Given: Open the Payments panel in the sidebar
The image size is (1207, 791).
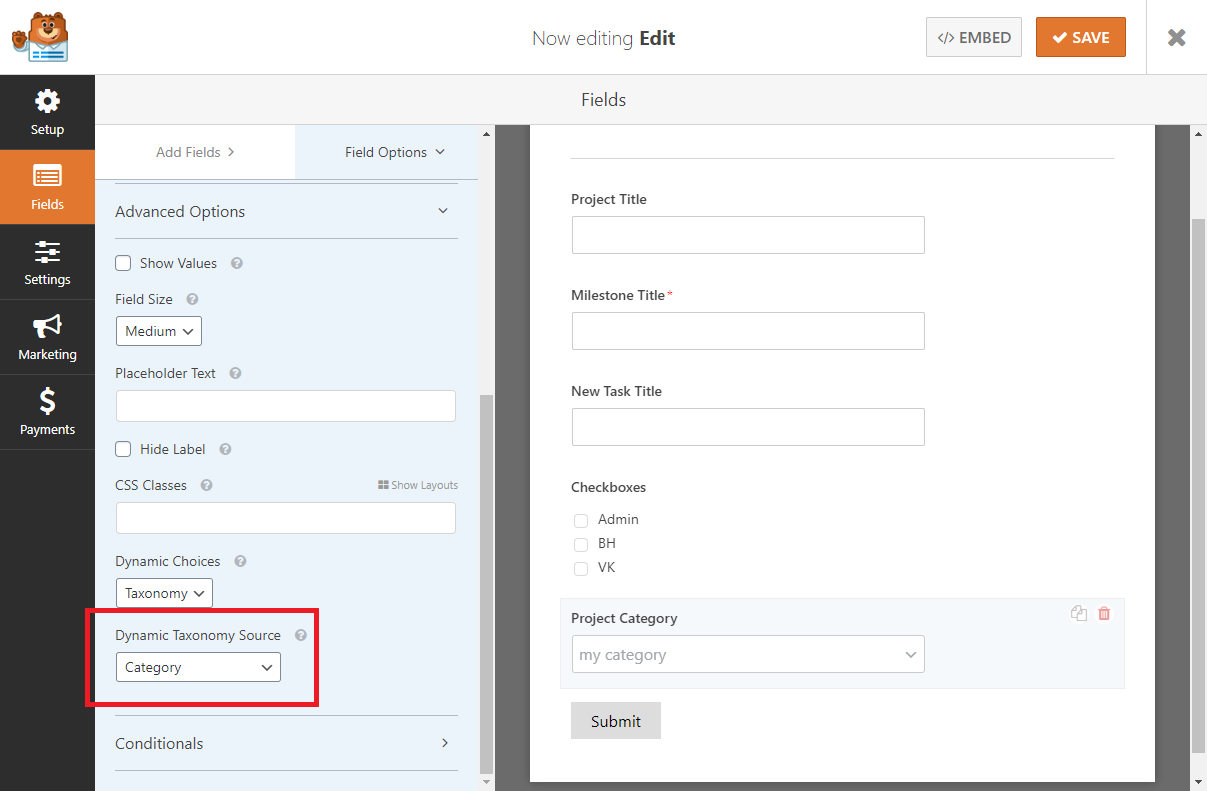Looking at the screenshot, I should tap(47, 412).
